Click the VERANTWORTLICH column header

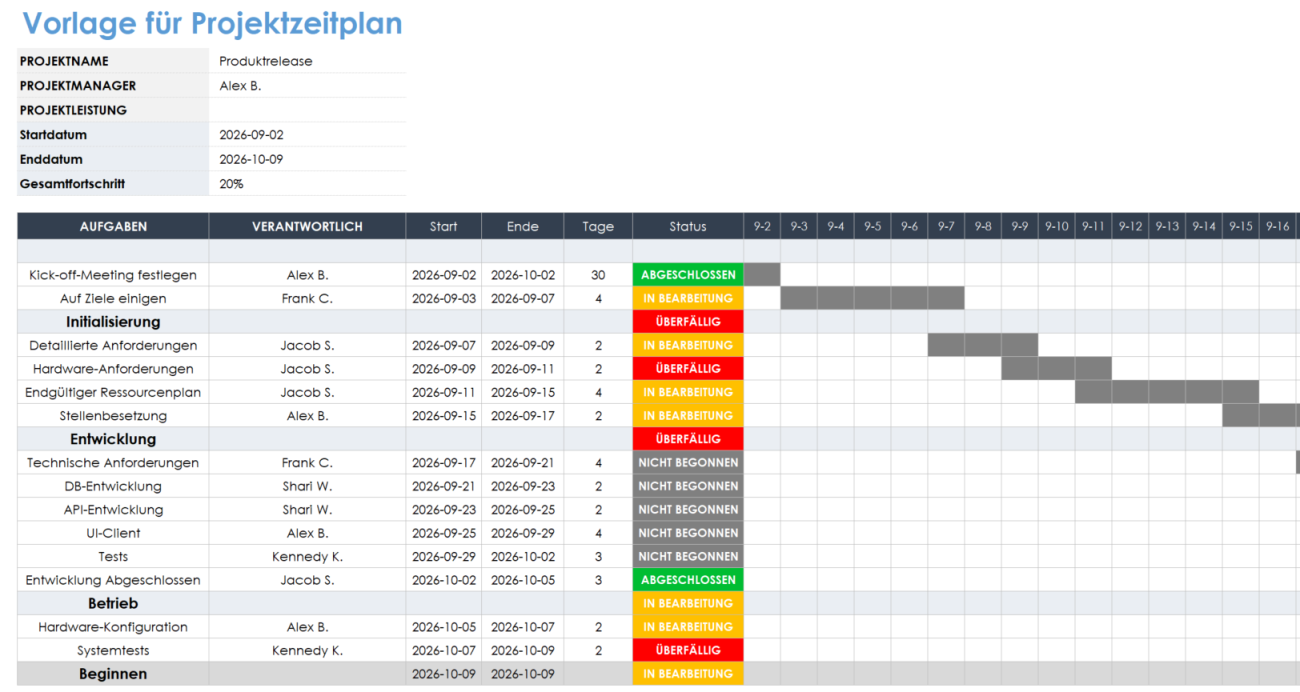point(307,227)
